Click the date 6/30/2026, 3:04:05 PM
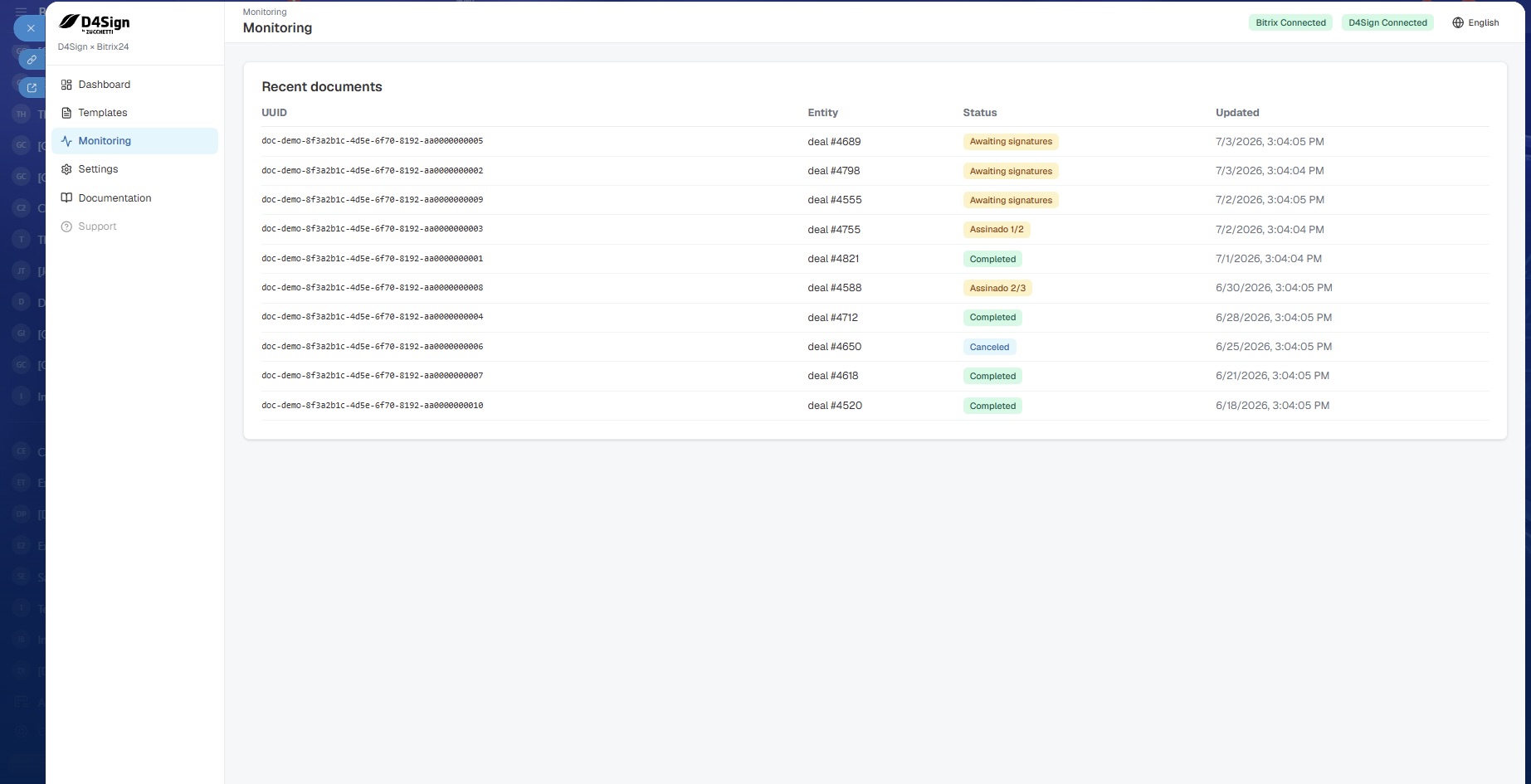The width and height of the screenshot is (1531, 784). 1274,288
